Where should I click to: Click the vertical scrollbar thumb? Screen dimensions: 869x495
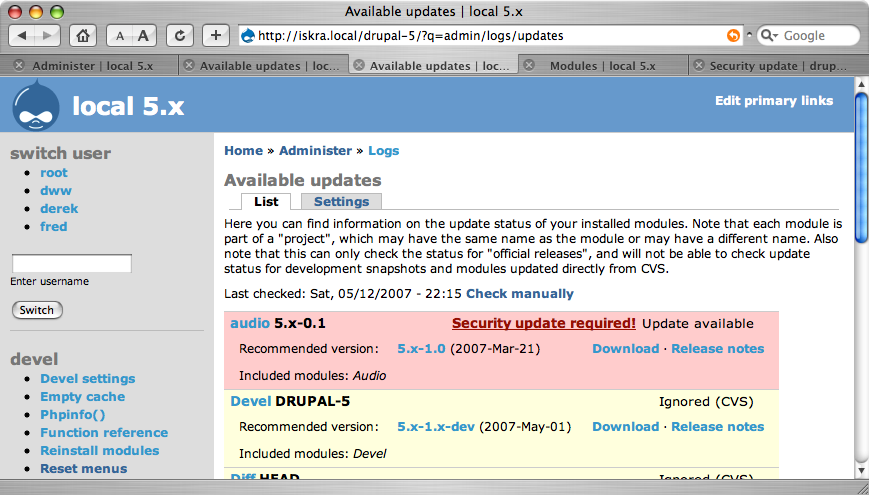coord(862,167)
